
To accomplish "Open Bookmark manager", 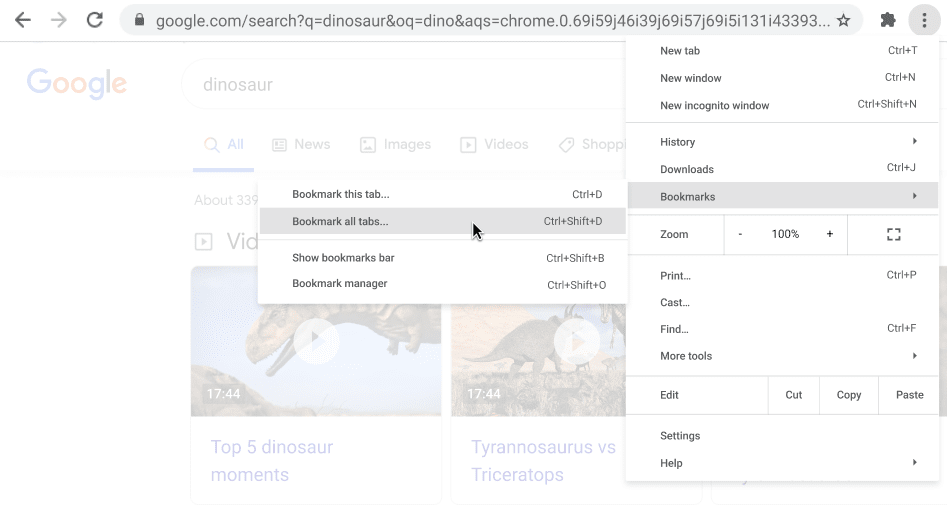I will (x=443, y=284).
